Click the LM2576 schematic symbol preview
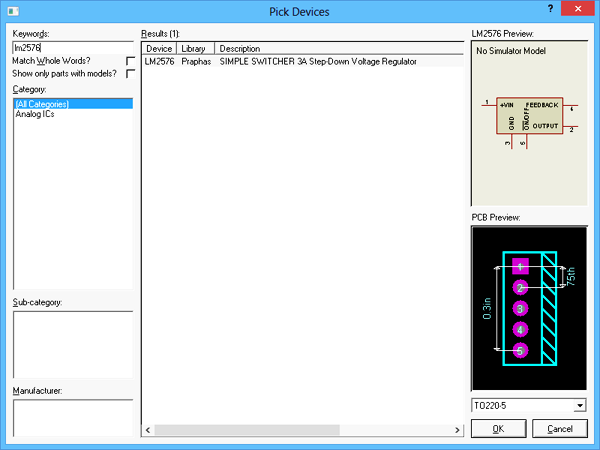600x450 pixels. [530, 123]
